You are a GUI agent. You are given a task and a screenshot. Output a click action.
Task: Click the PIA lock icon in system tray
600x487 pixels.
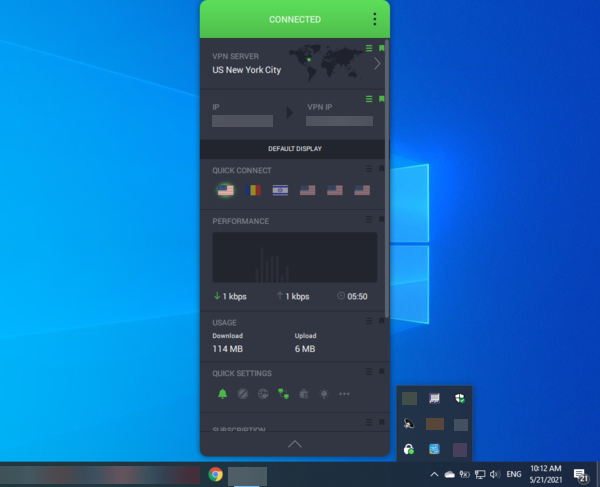[410, 450]
